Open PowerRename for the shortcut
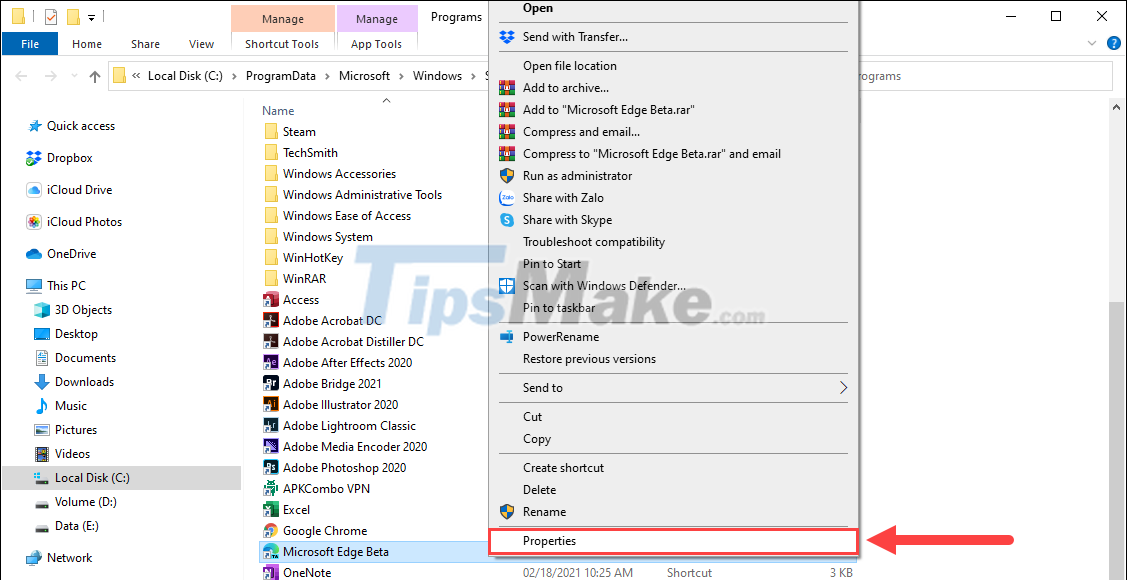 (x=565, y=336)
